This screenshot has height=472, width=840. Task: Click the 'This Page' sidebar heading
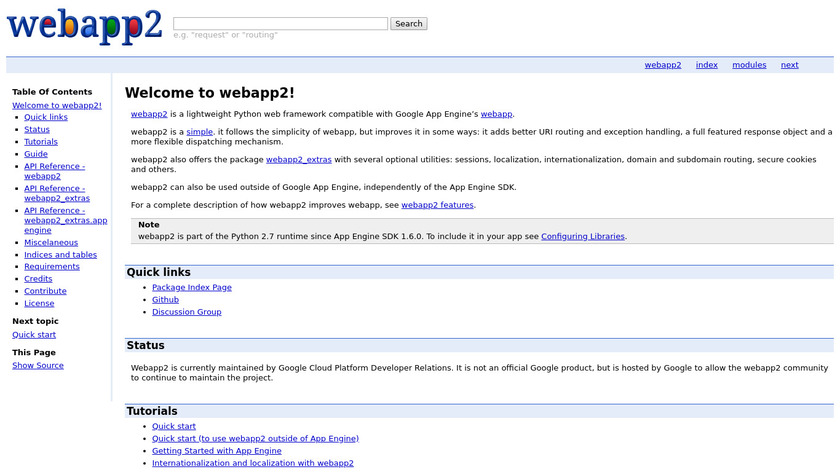[x=34, y=352]
